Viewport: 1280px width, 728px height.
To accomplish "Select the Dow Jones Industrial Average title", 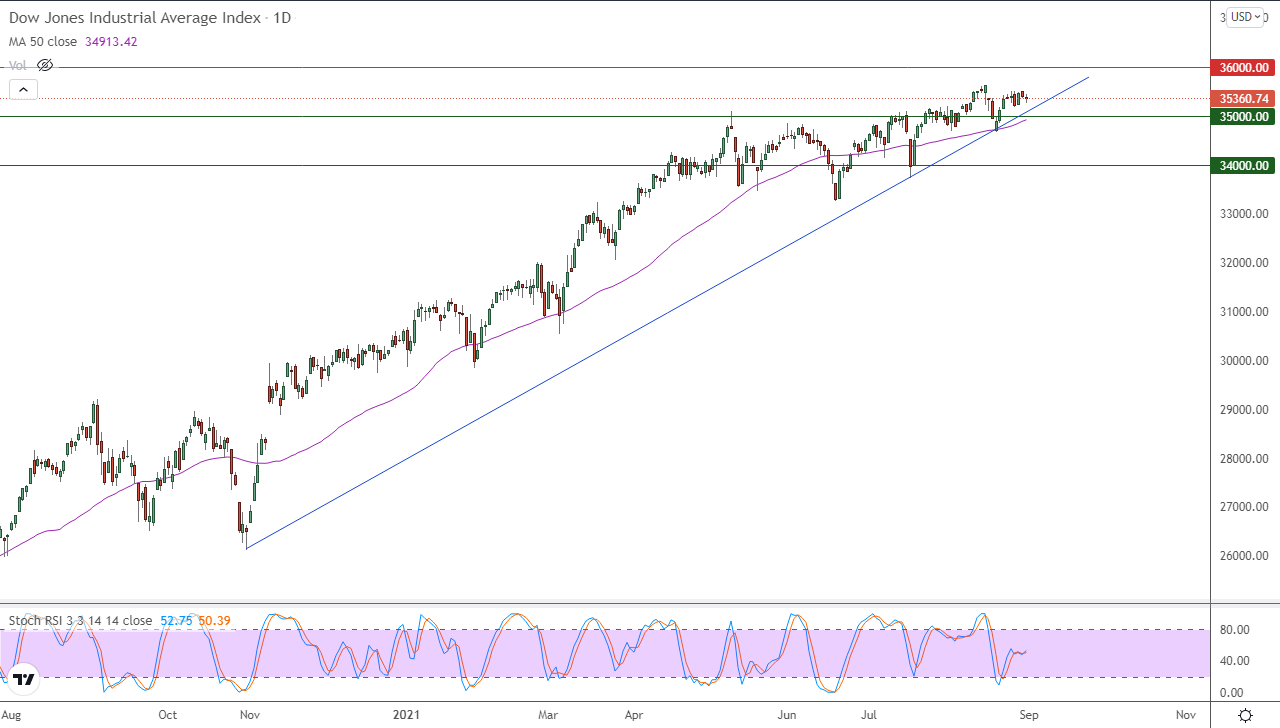I will [x=135, y=18].
